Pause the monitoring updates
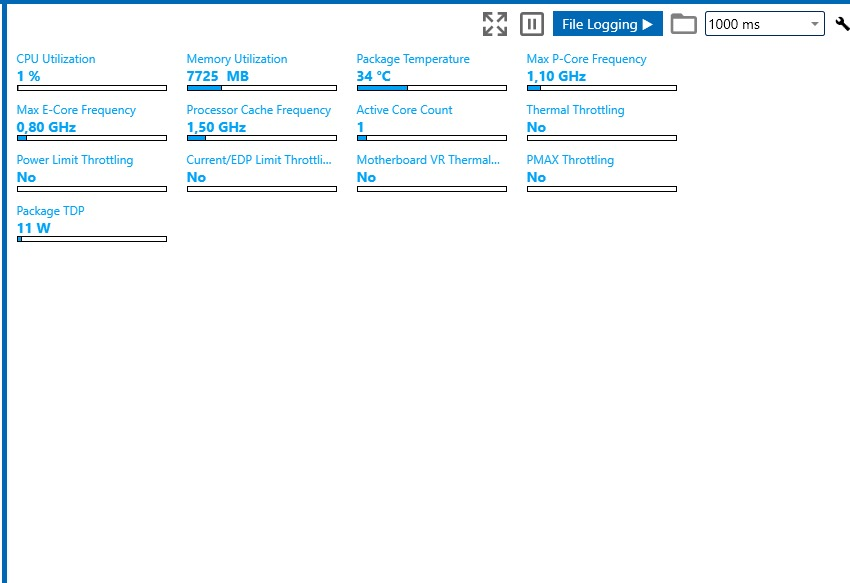Image resolution: width=850 pixels, height=583 pixels. pyautogui.click(x=532, y=24)
